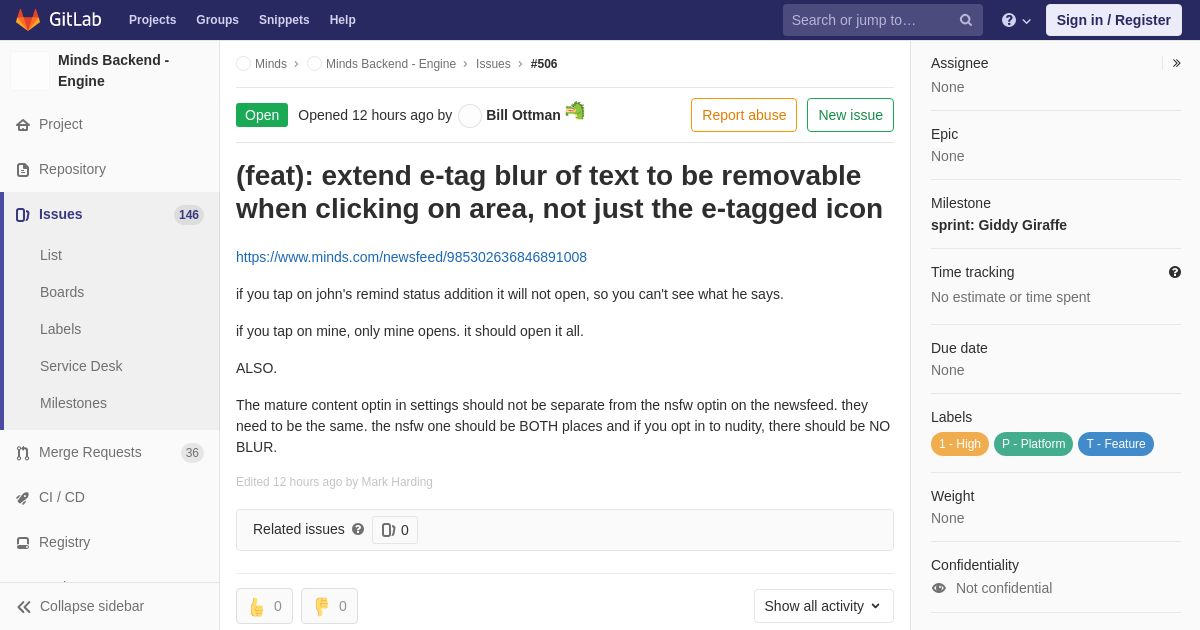The width and height of the screenshot is (1200, 630).
Task: Click the Issues count badge 146
Action: click(189, 215)
